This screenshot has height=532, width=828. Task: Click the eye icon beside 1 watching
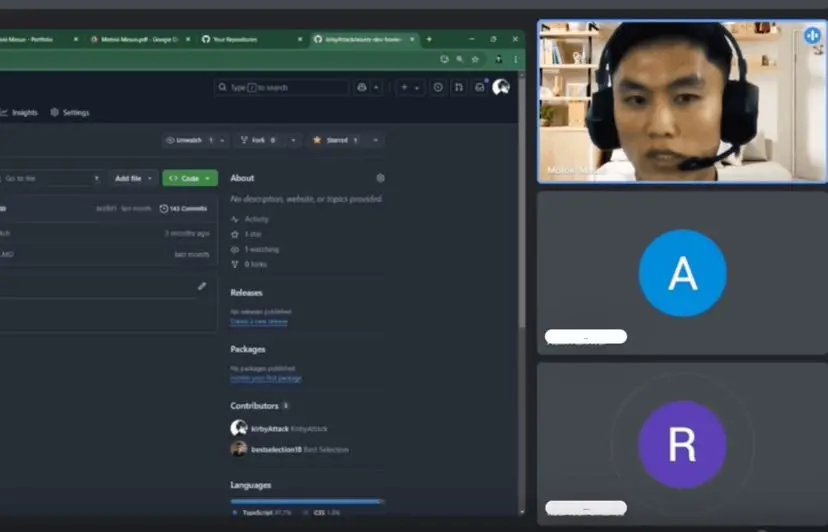click(x=235, y=249)
